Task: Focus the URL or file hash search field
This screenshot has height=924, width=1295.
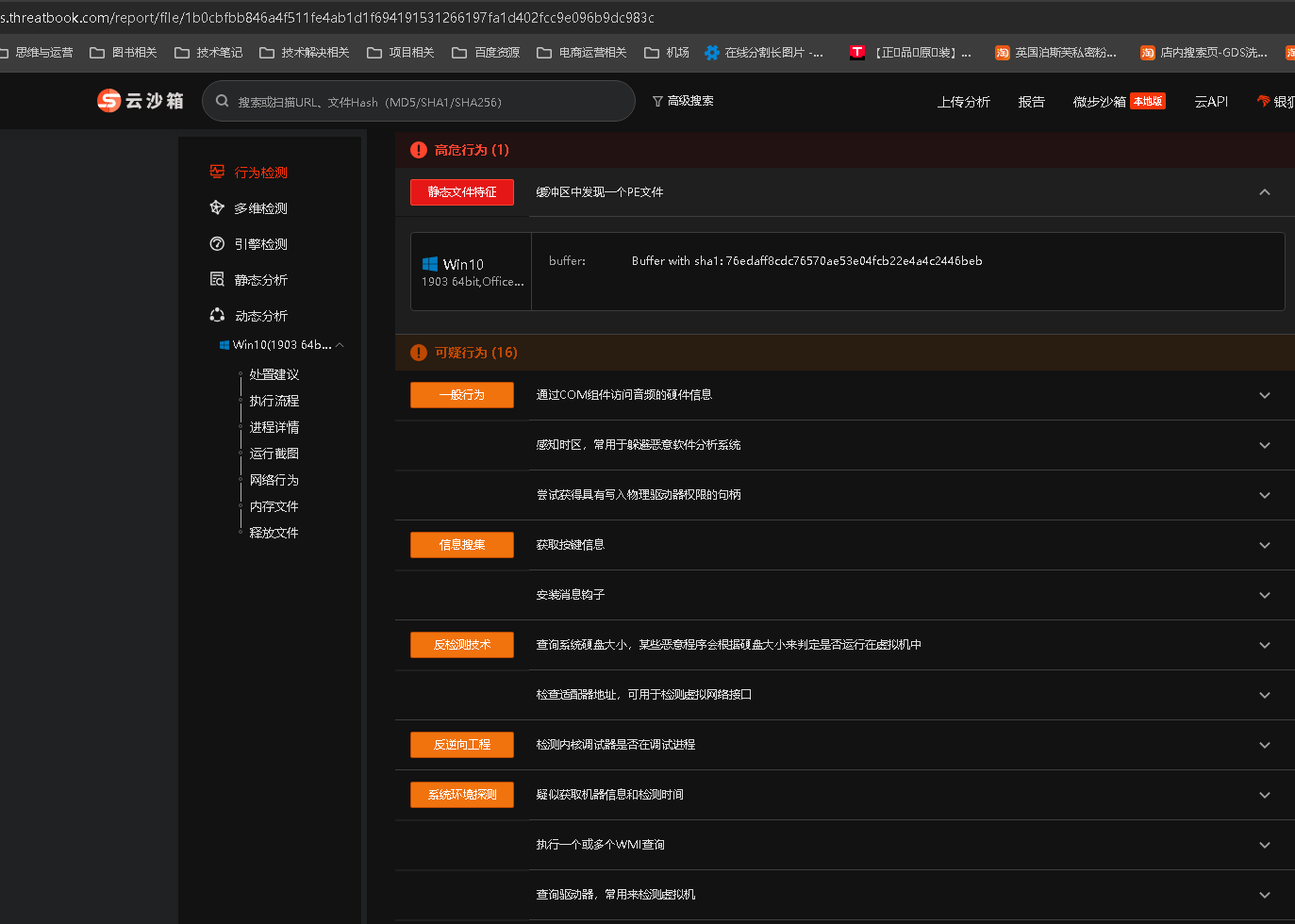Action: coord(419,101)
